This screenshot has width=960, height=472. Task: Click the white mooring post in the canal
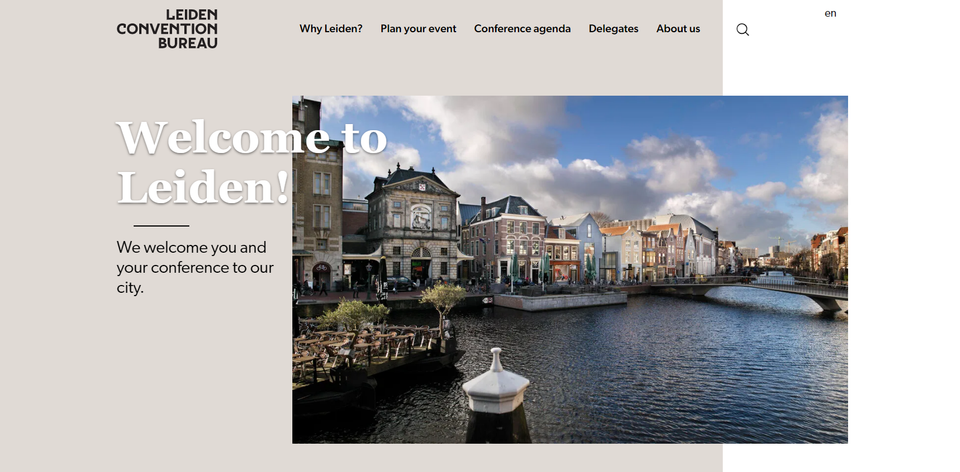495,383
